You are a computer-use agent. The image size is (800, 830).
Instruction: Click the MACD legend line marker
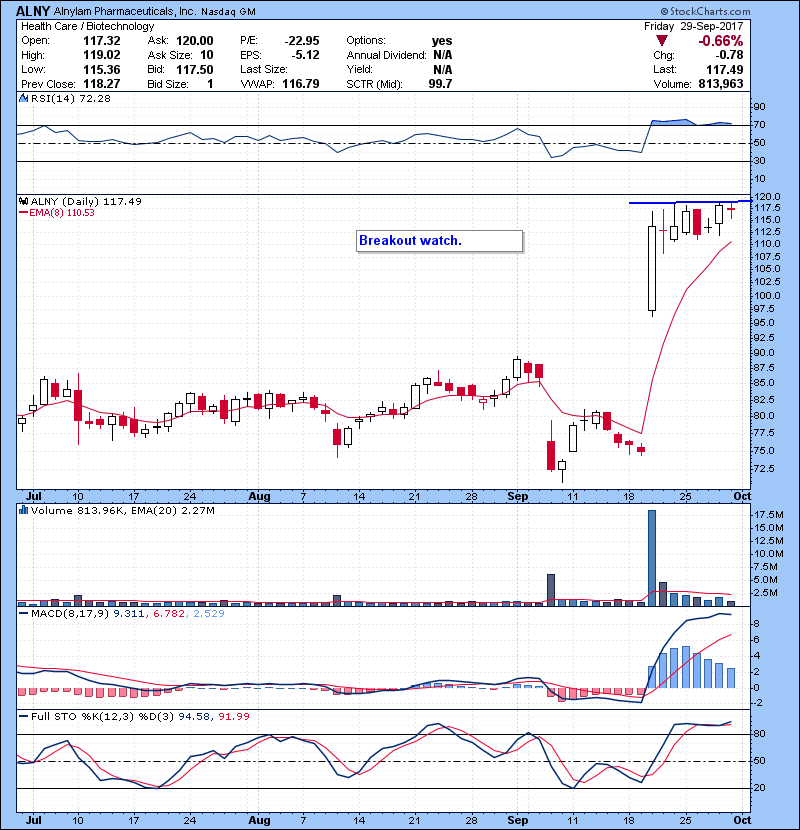(x=23, y=614)
